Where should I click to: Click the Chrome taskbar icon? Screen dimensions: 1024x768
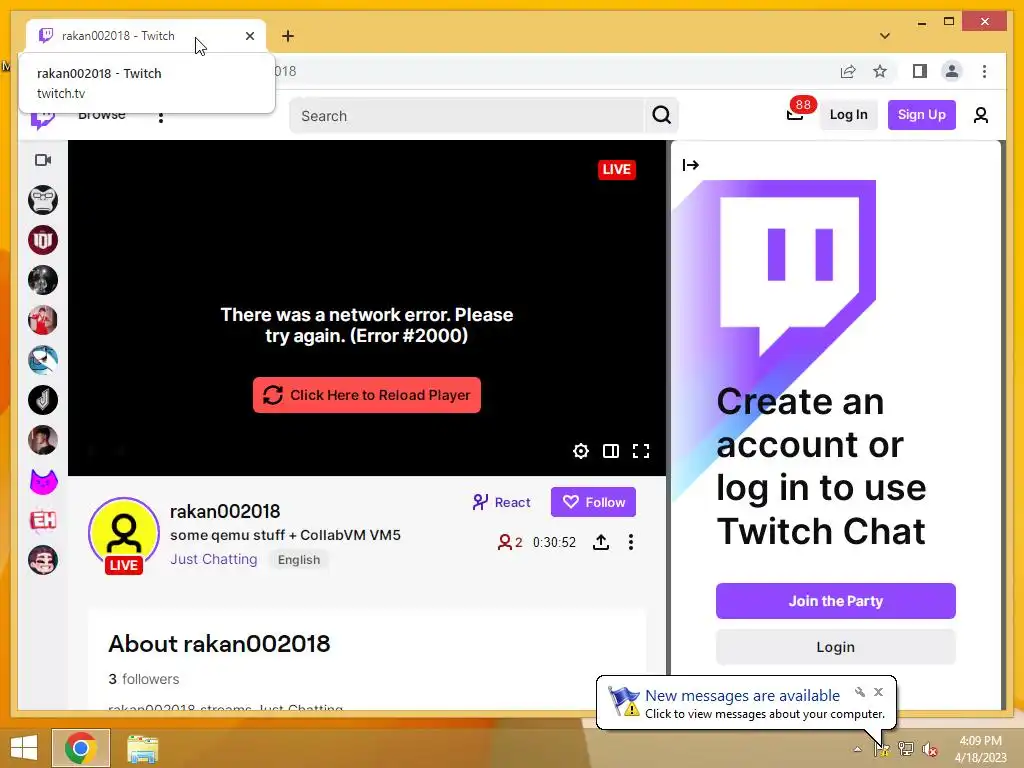point(81,748)
